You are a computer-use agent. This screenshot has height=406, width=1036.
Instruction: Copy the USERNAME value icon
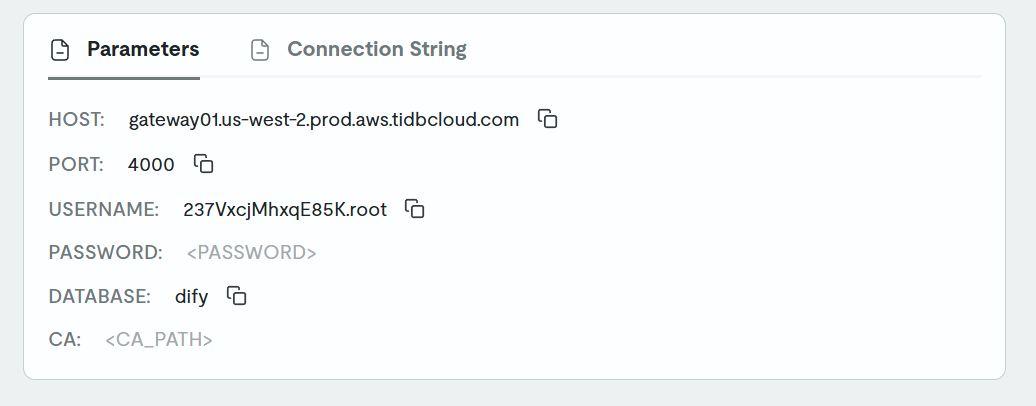414,208
